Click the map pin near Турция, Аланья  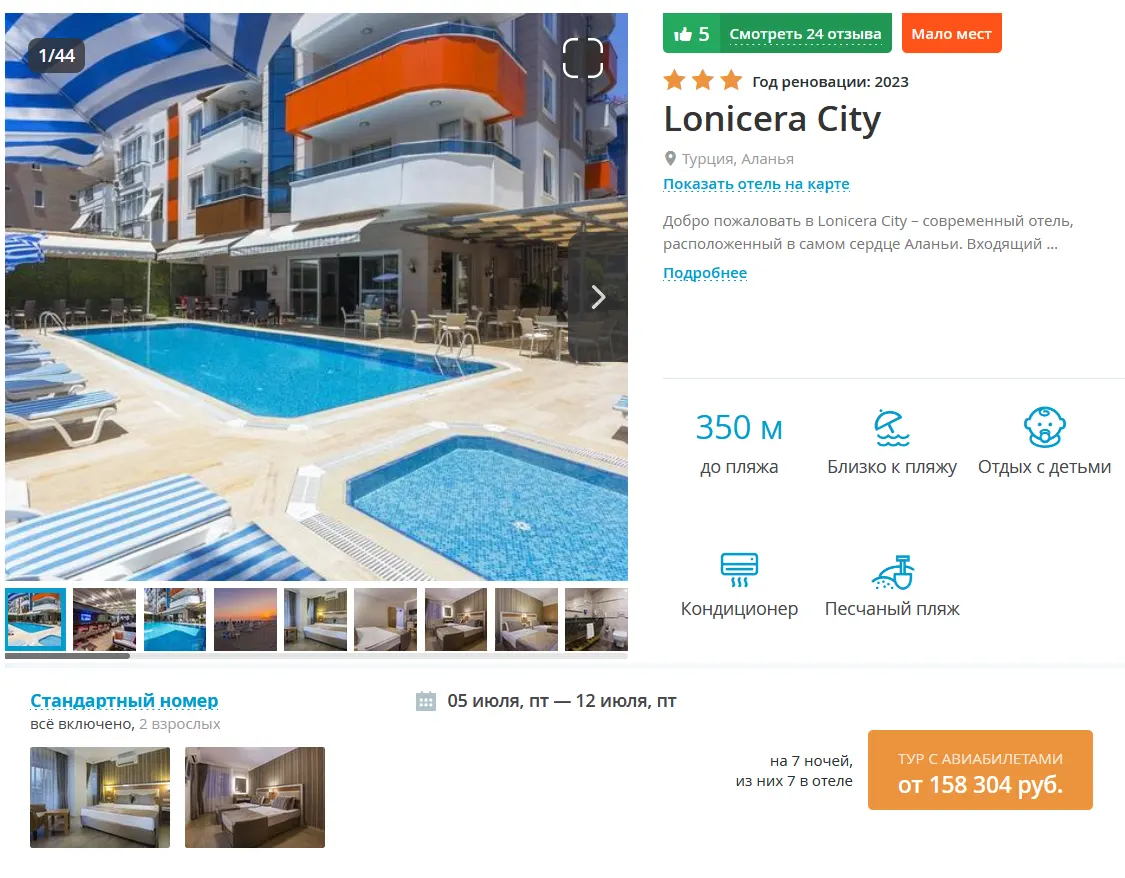pos(670,159)
